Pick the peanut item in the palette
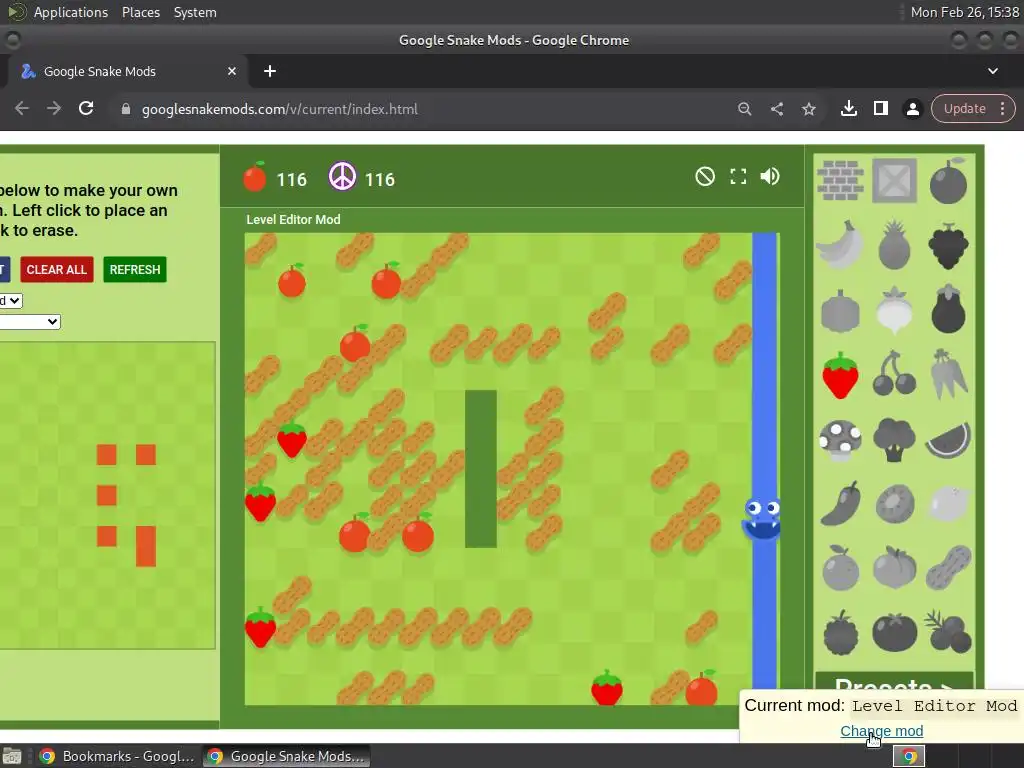Image resolution: width=1024 pixels, height=768 pixels. pyautogui.click(x=948, y=568)
